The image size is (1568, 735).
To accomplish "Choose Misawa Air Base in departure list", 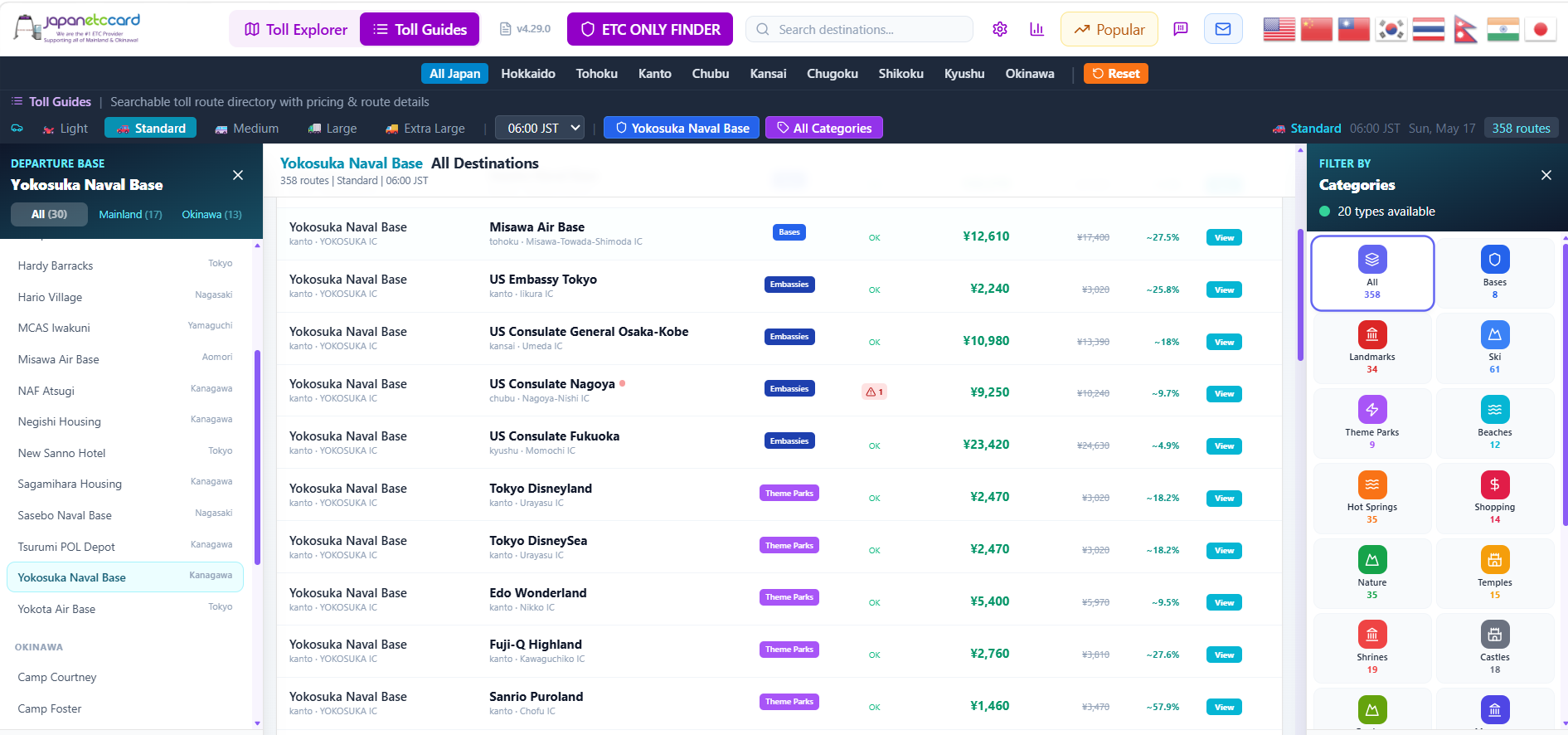I will click(x=125, y=359).
